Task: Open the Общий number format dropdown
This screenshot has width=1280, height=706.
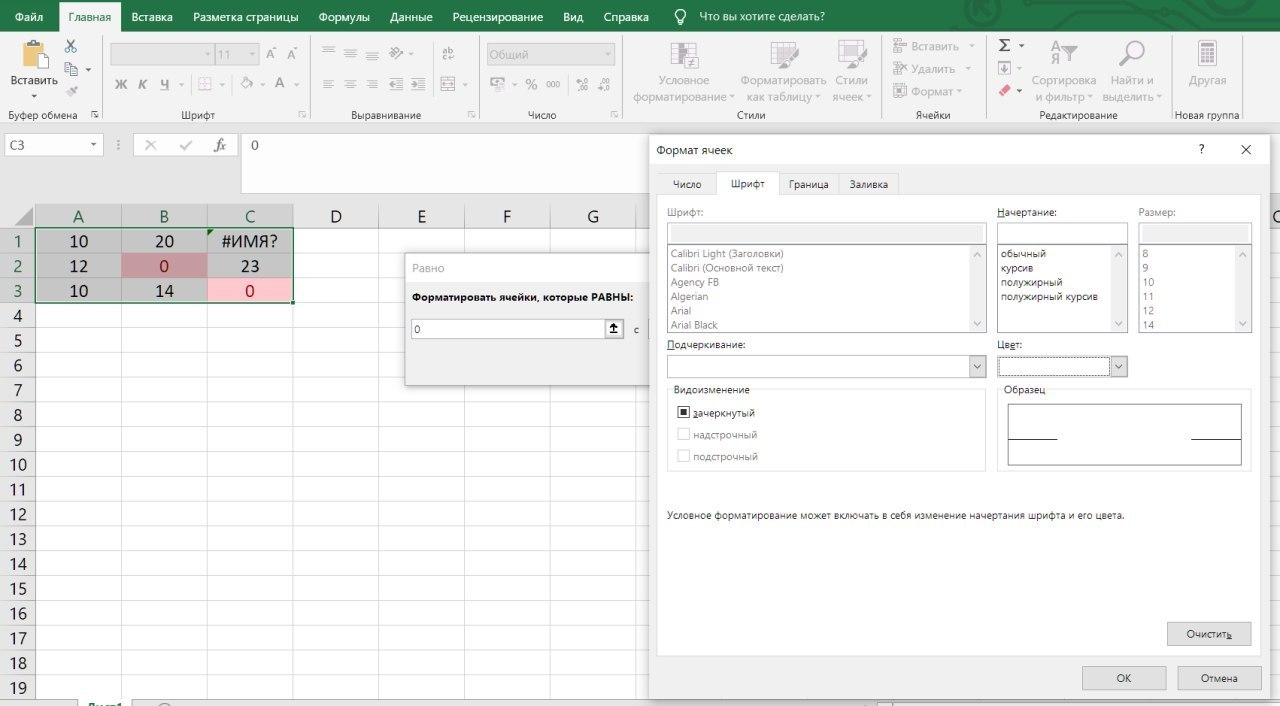Action: 607,55
